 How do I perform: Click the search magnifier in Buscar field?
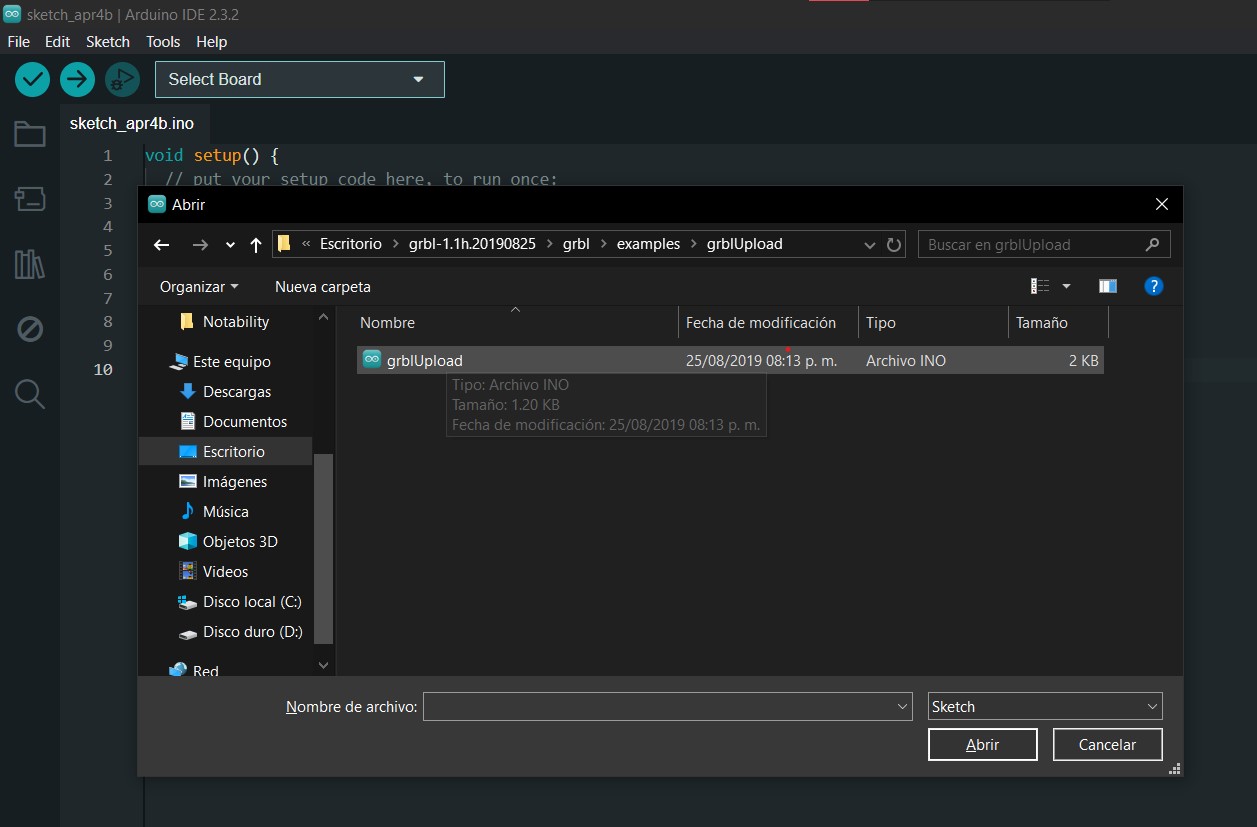pos(1152,244)
